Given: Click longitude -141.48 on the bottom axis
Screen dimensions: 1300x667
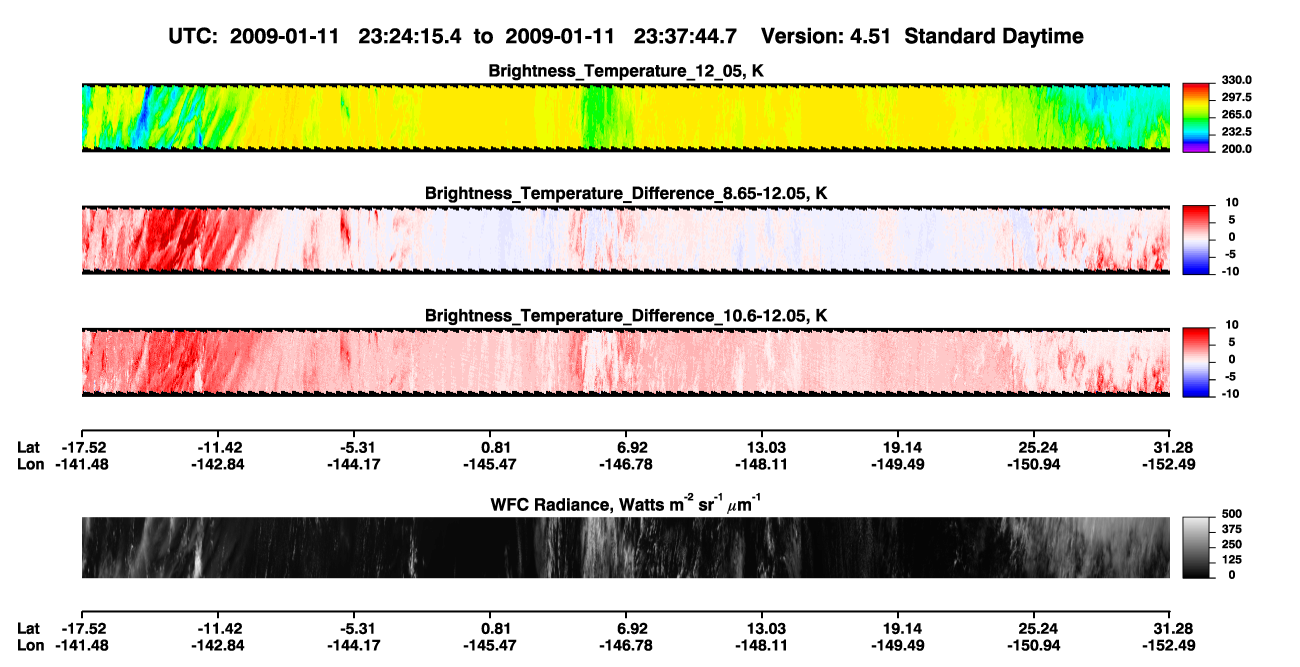Looking at the screenshot, I should pyautogui.click(x=81, y=645).
